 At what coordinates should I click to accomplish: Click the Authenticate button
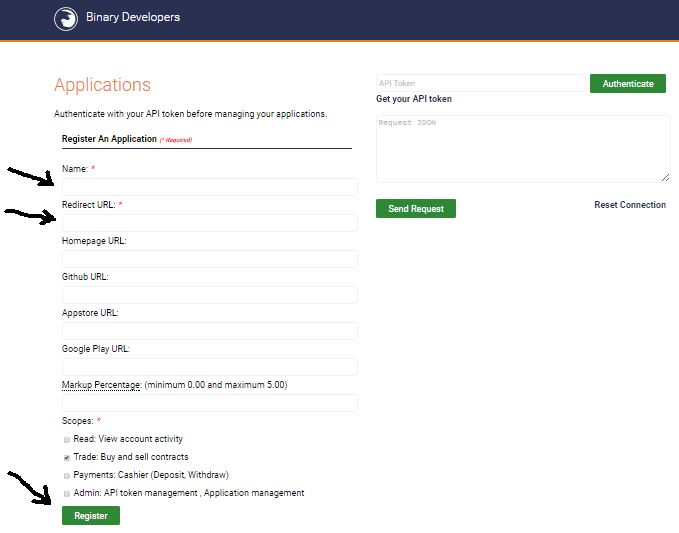click(628, 83)
